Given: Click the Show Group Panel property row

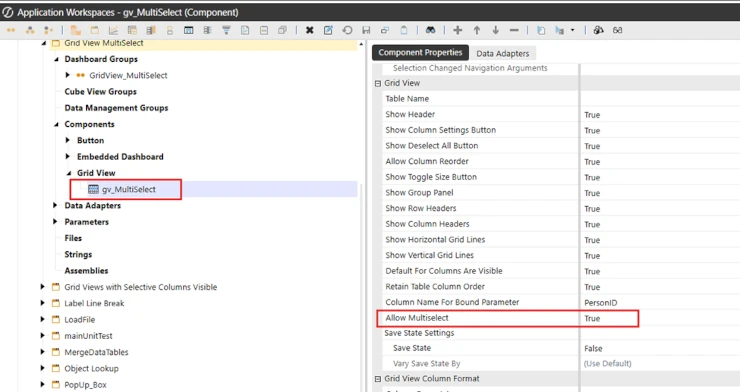Looking at the screenshot, I should (x=561, y=192).
